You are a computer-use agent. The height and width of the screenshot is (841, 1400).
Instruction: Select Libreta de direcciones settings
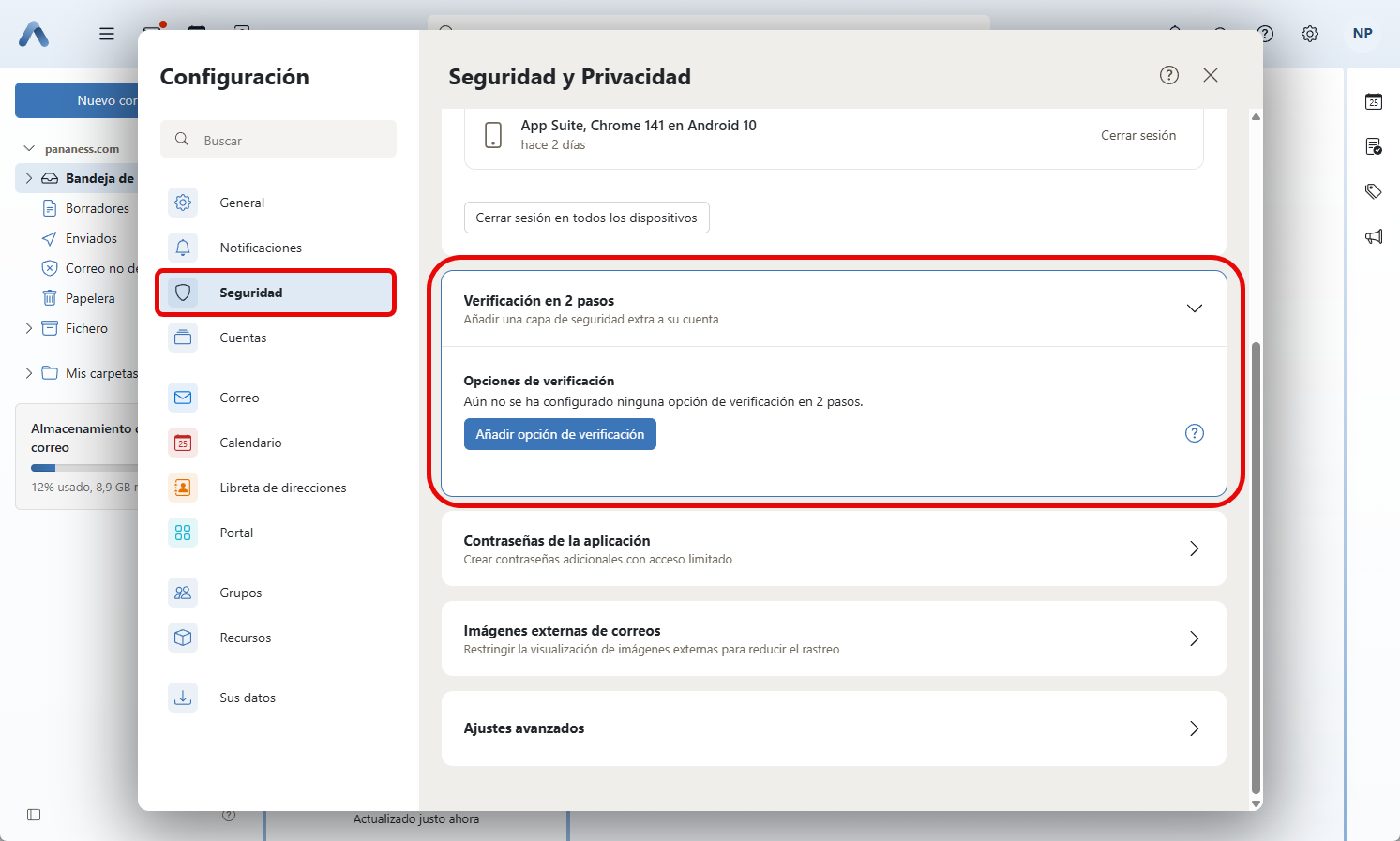coord(282,488)
